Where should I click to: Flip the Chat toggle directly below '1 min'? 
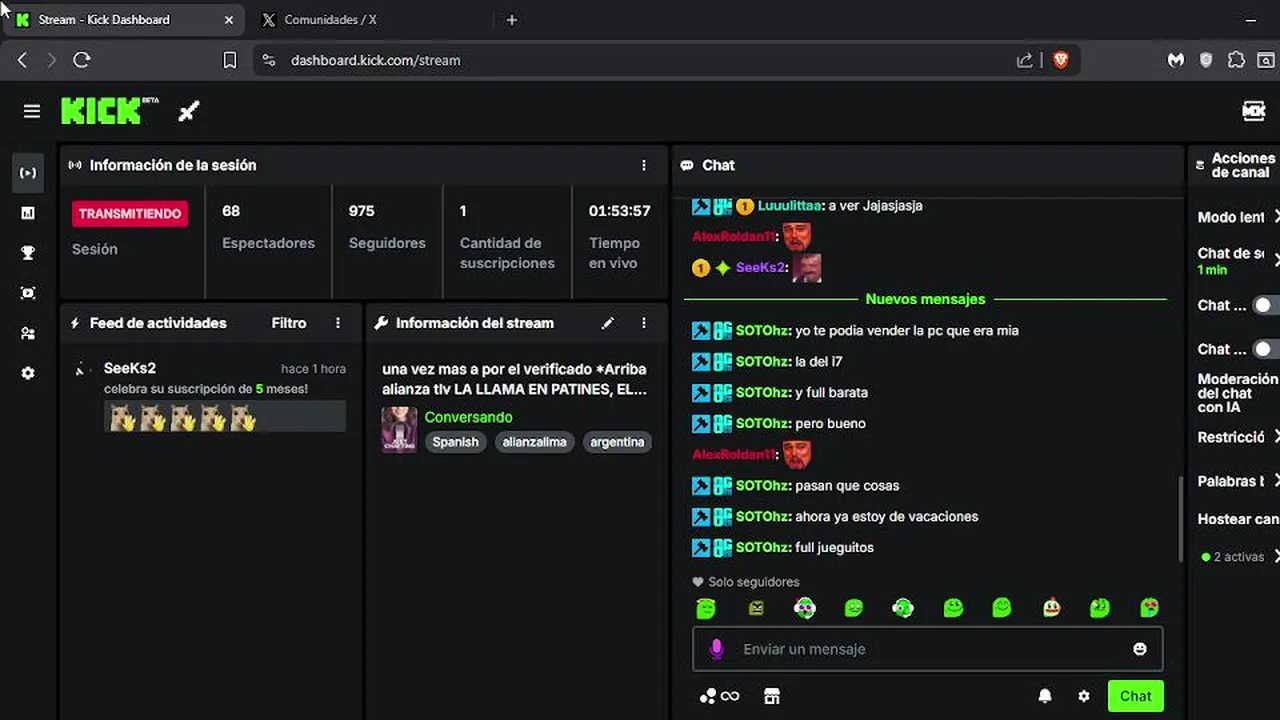1266,305
